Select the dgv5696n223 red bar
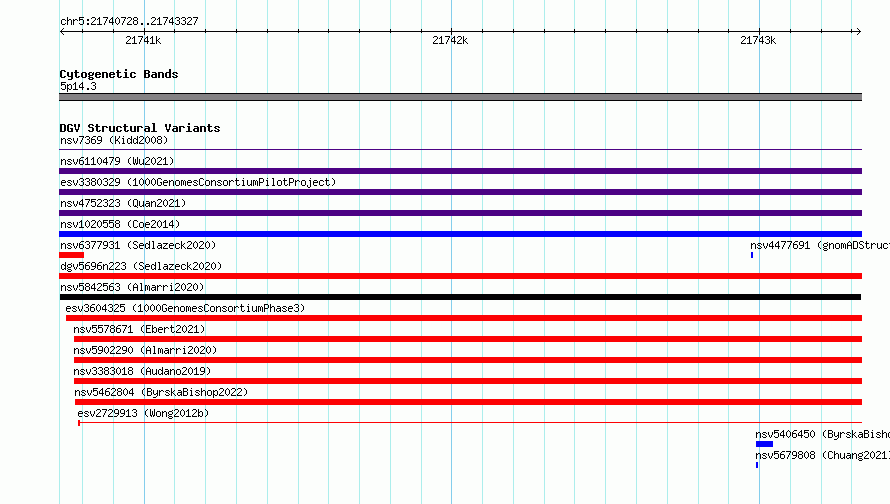The height and width of the screenshot is (504, 890). (x=460, y=276)
